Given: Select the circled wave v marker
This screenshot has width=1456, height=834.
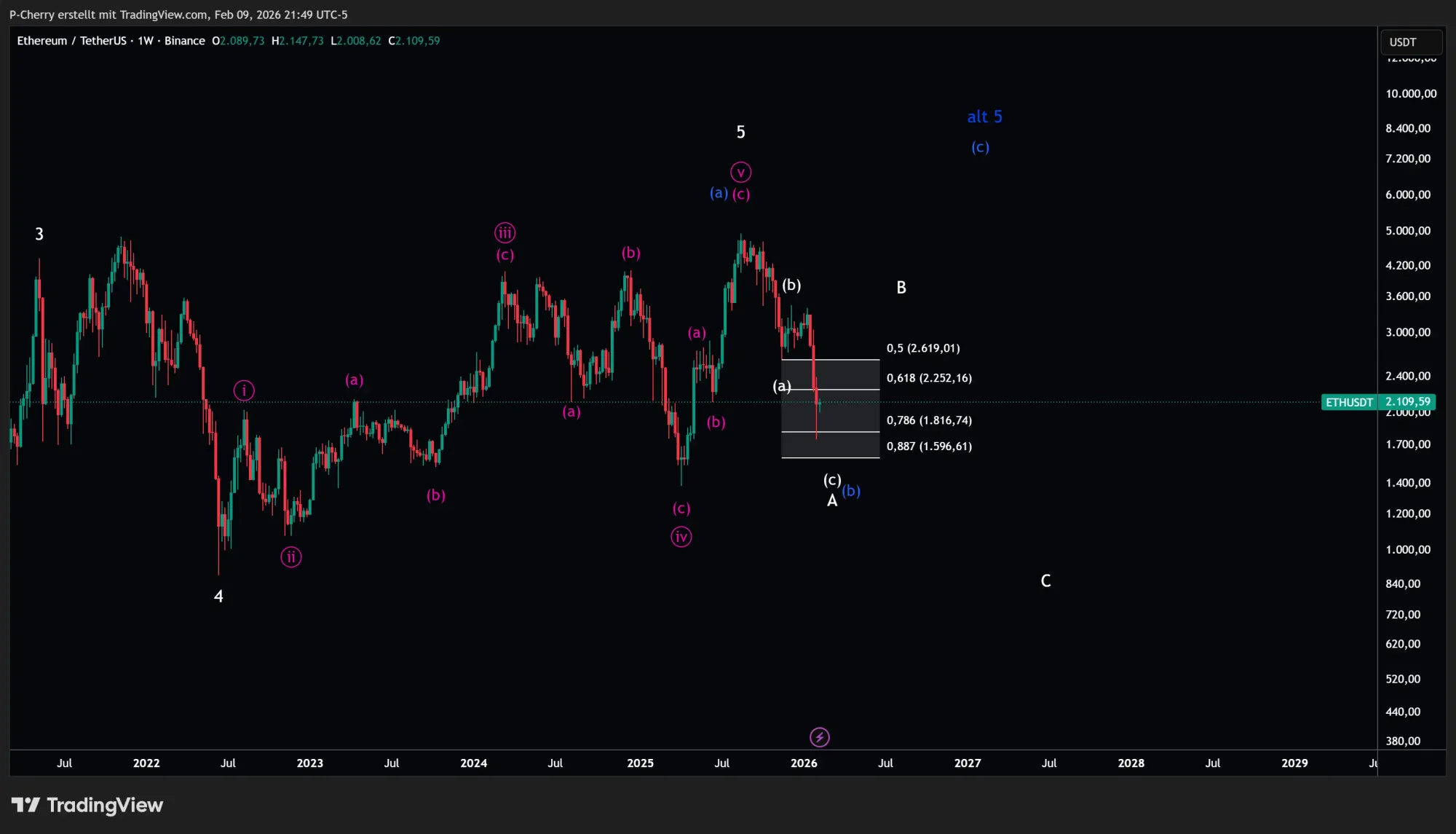Looking at the screenshot, I should [x=740, y=172].
